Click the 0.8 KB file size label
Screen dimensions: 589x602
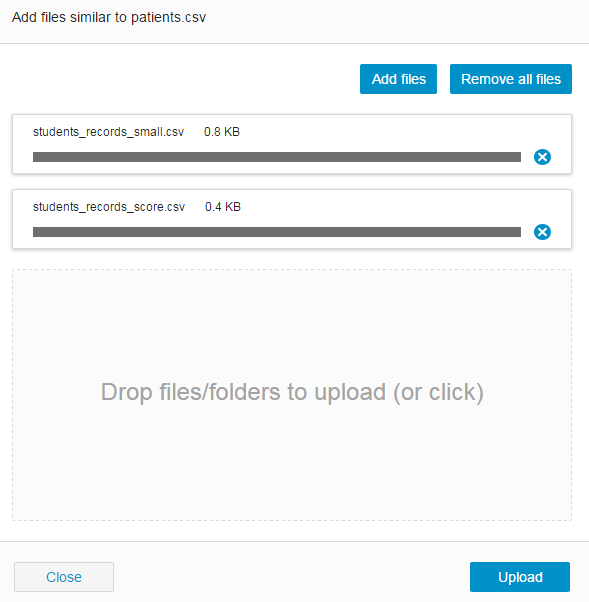(222, 132)
